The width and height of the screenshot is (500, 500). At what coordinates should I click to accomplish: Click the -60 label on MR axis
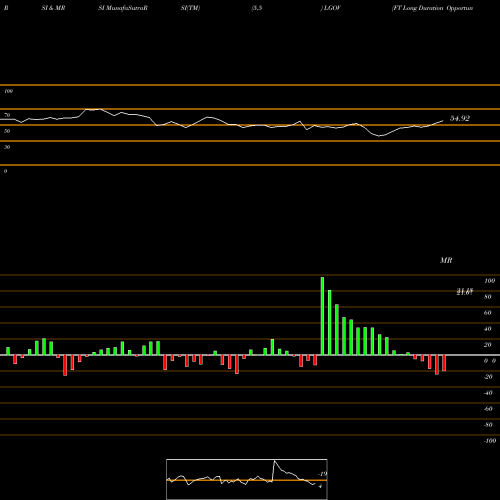pos(488,409)
